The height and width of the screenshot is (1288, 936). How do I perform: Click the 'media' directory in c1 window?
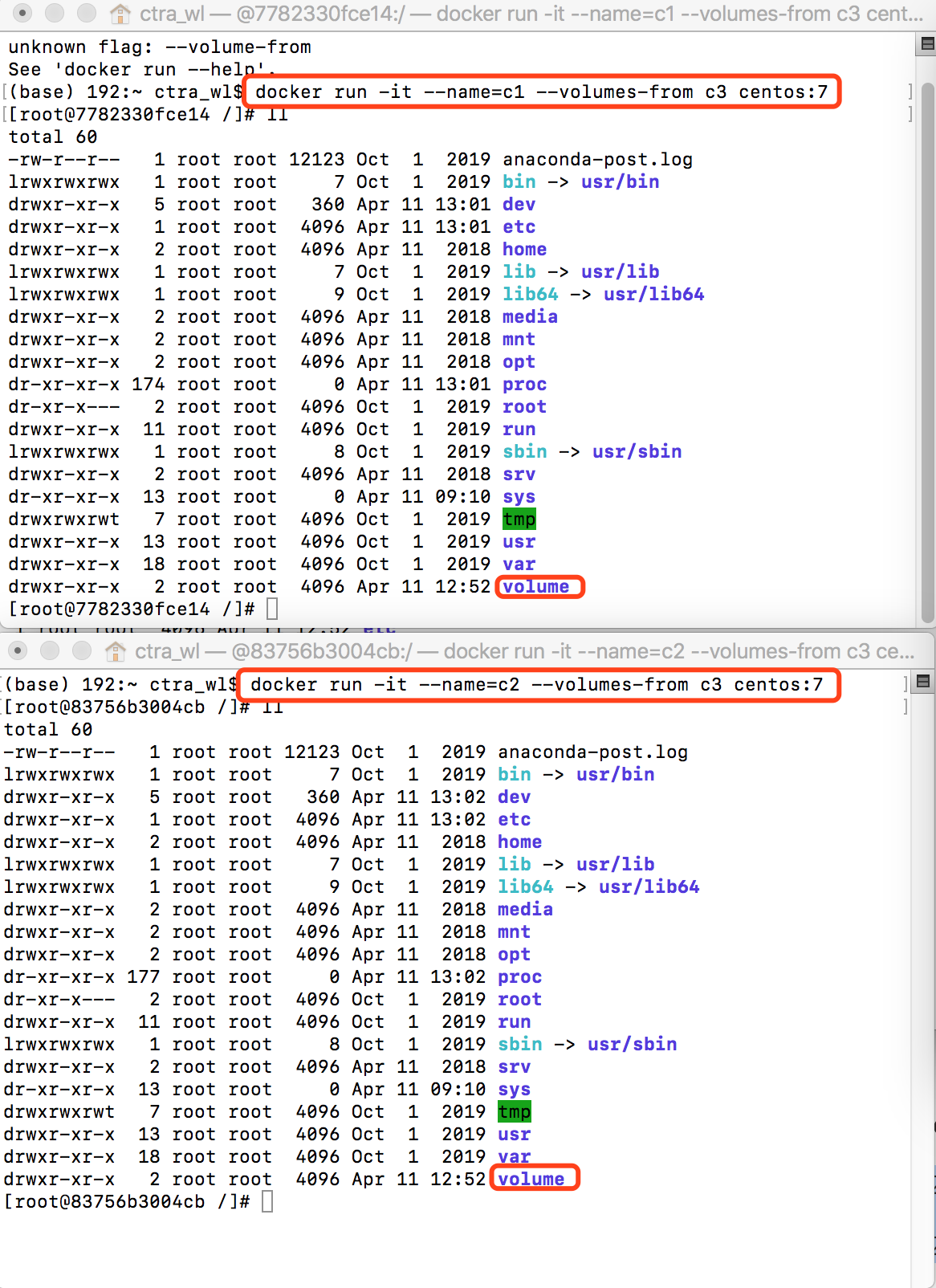point(531,317)
